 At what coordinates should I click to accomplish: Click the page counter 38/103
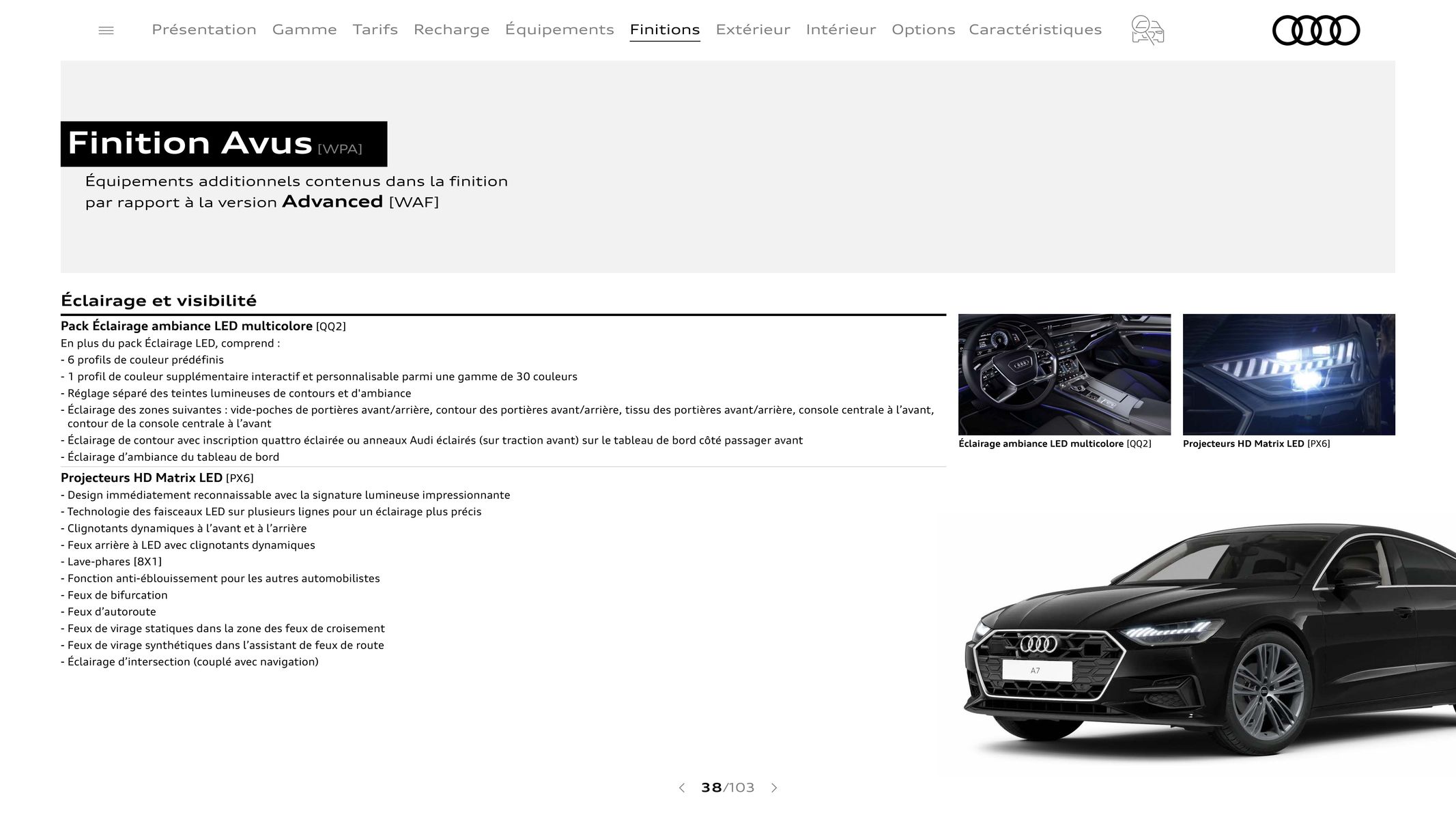728,788
